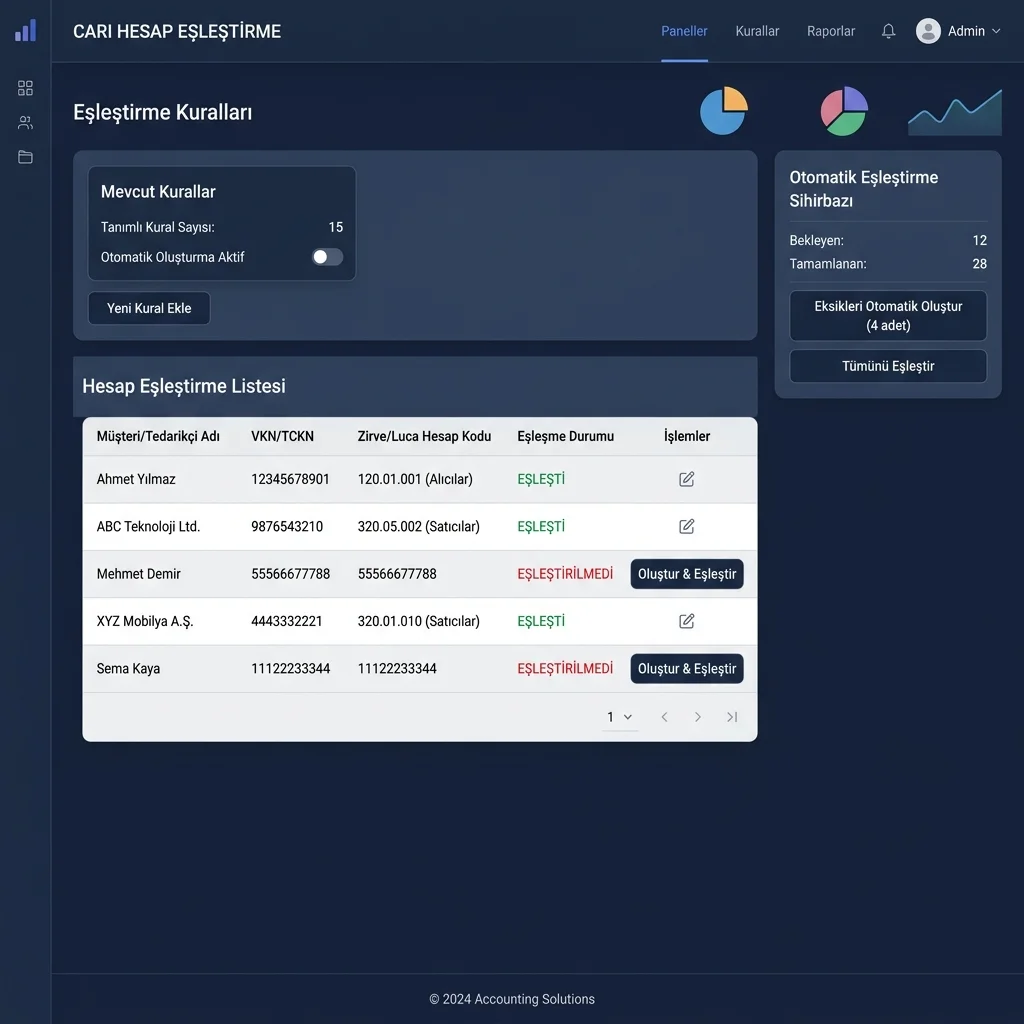1024x1024 pixels.
Task: Toggle Otomatik Oluşturma Aktif switch
Action: pyautogui.click(x=327, y=257)
